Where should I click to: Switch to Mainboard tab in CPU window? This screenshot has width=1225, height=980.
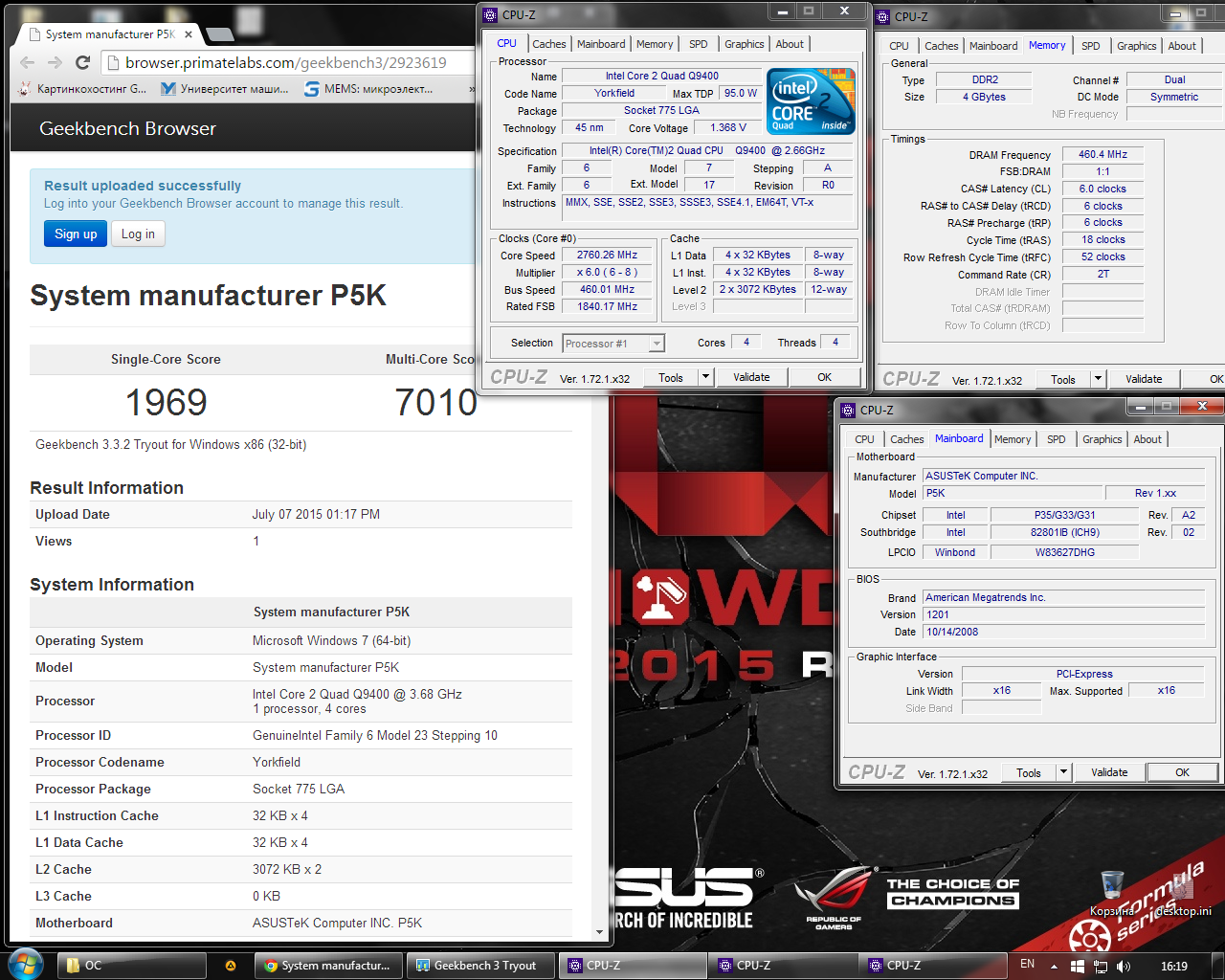pos(601,44)
